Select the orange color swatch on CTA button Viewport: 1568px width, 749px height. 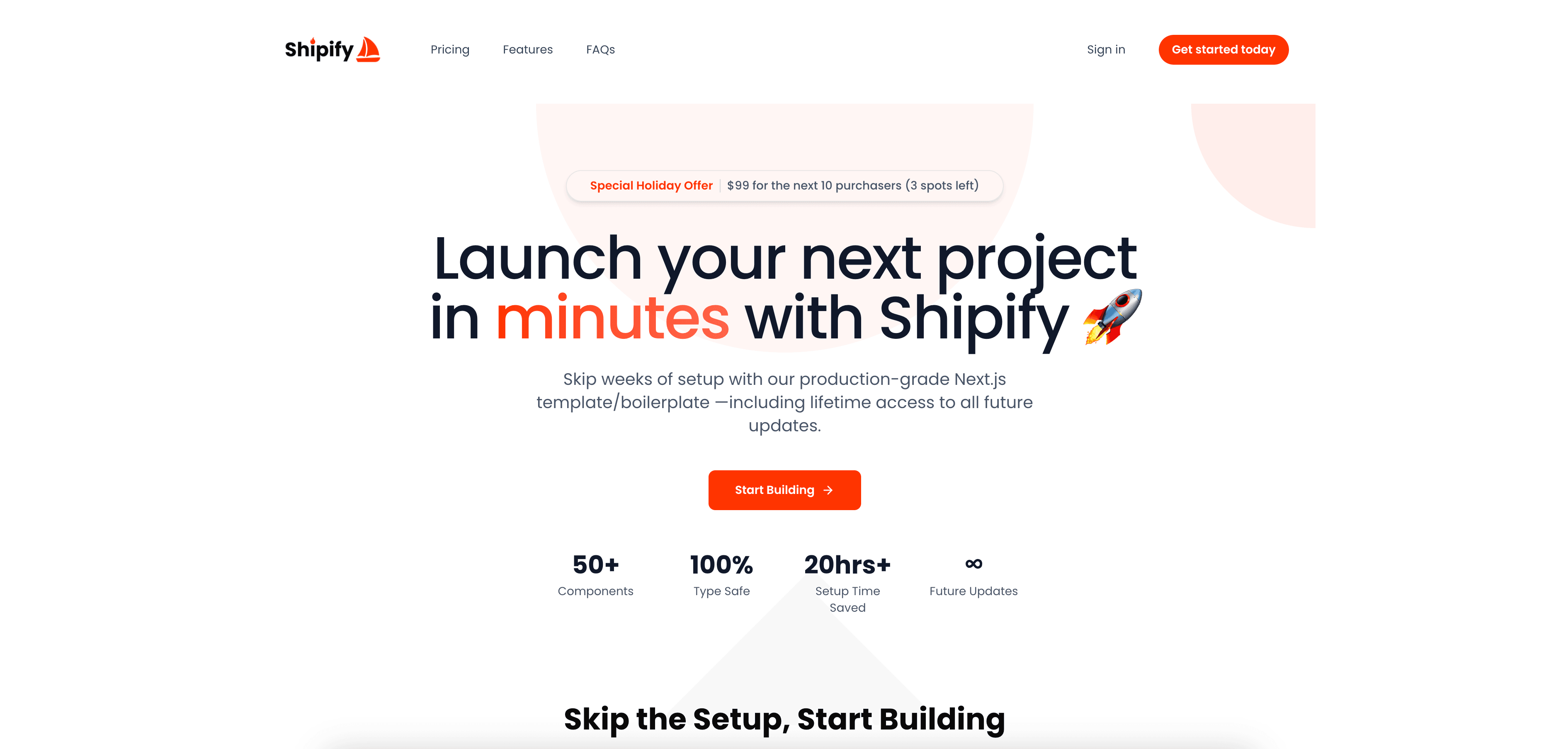click(x=784, y=489)
